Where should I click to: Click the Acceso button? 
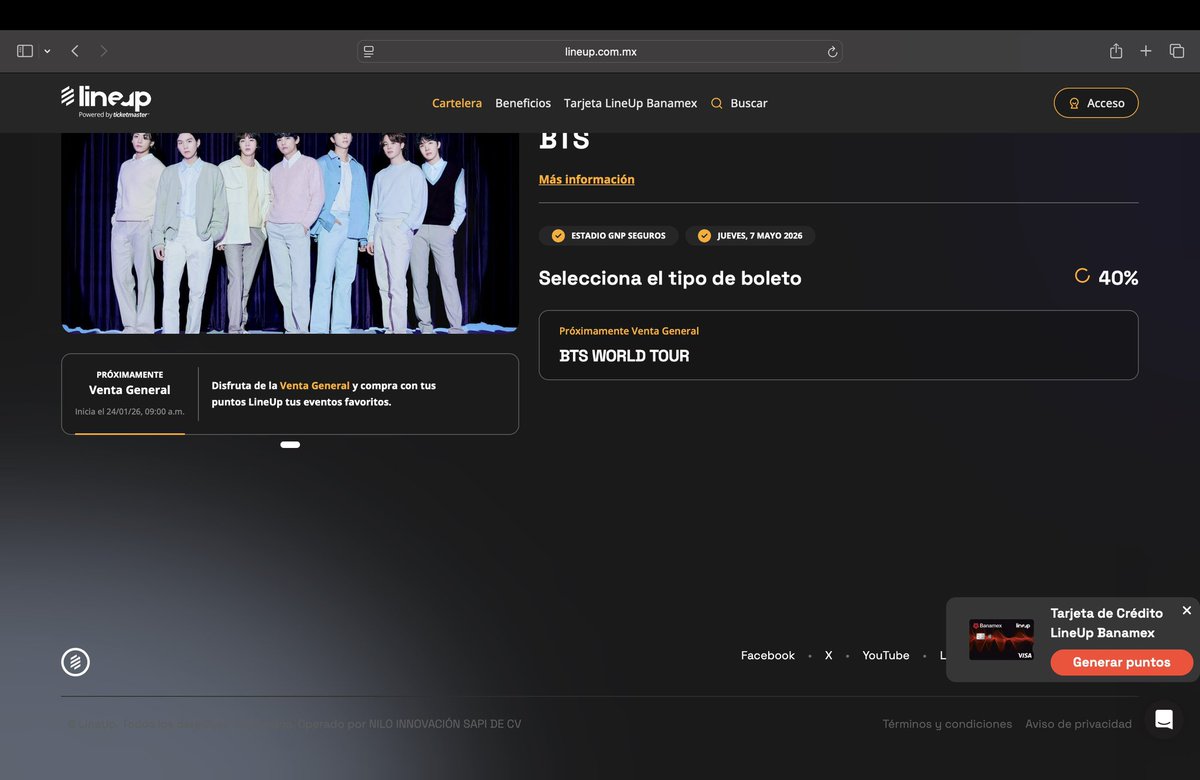point(1096,103)
